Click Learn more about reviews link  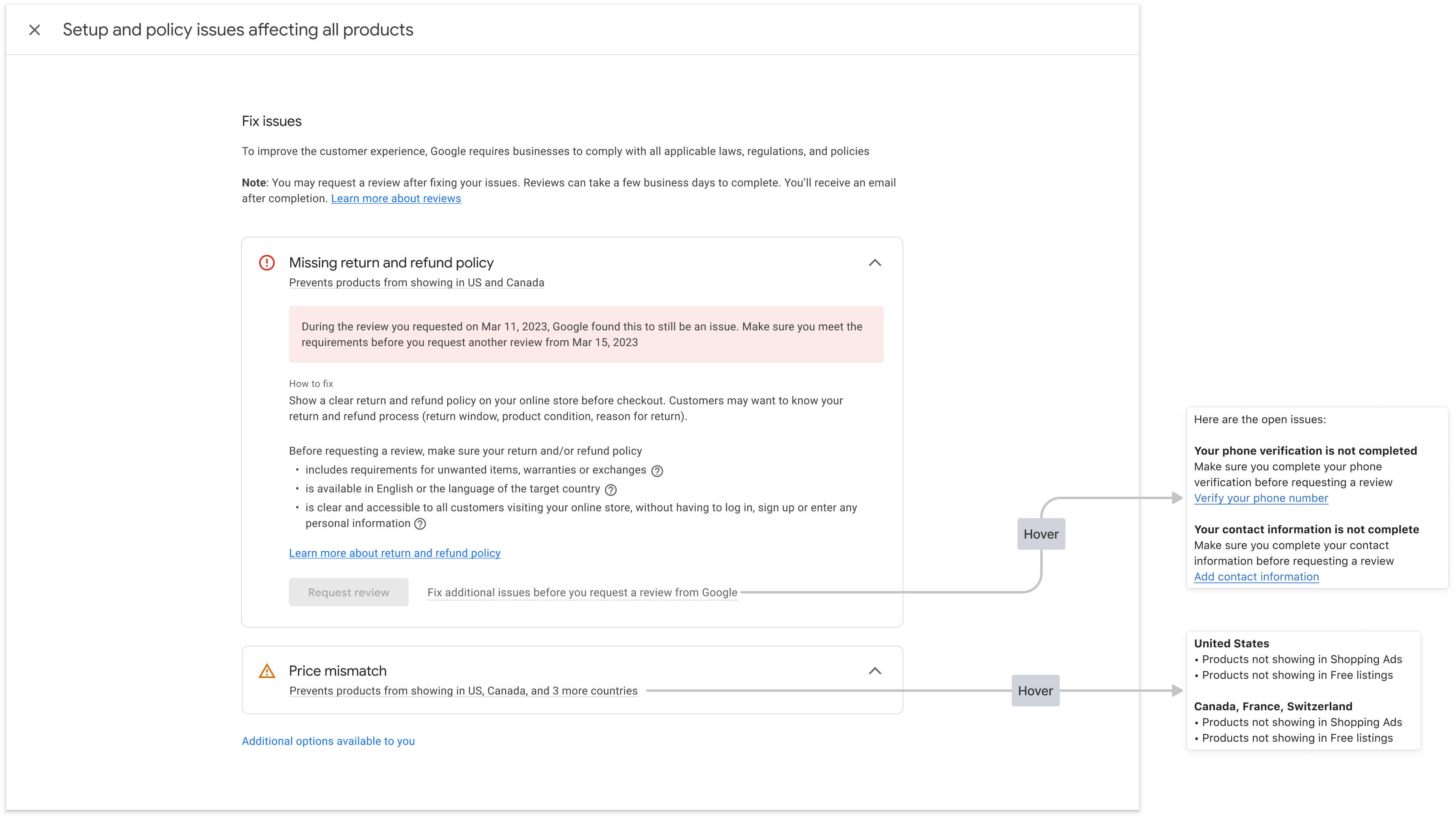395,198
